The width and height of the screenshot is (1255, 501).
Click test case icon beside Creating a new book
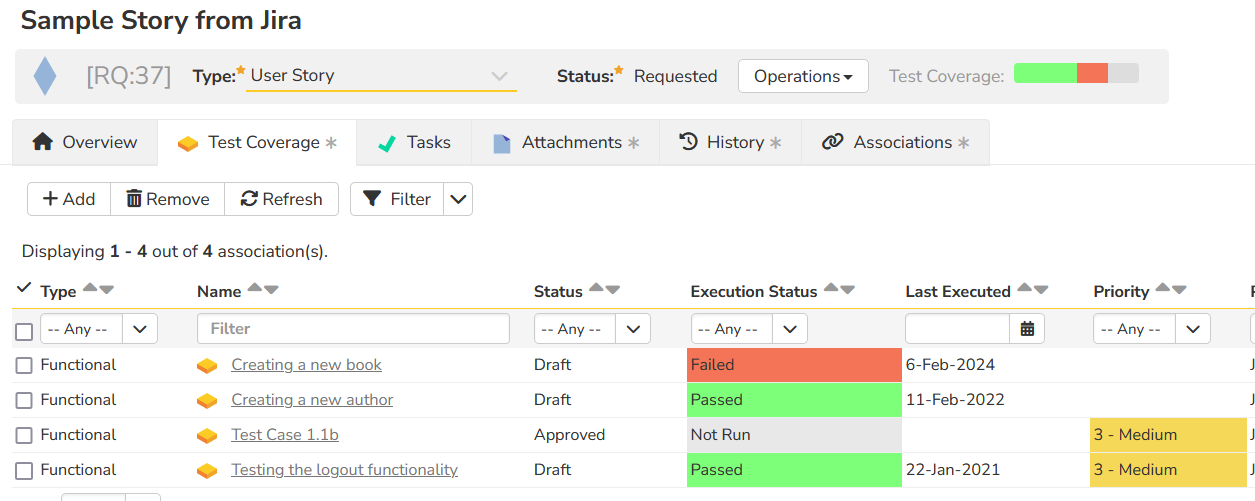click(x=207, y=366)
